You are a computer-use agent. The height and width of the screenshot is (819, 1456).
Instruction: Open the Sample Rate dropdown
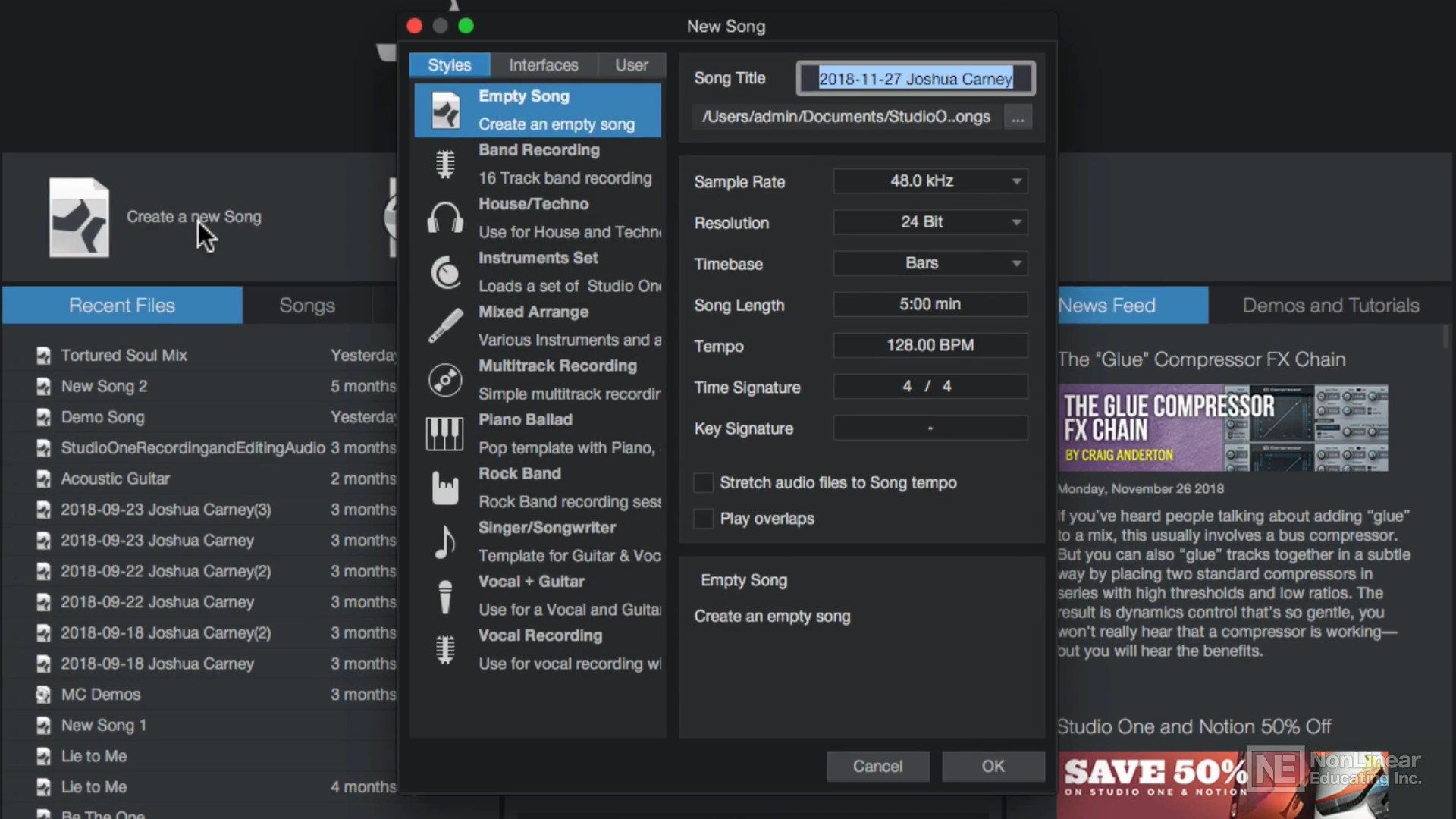[x=930, y=181]
